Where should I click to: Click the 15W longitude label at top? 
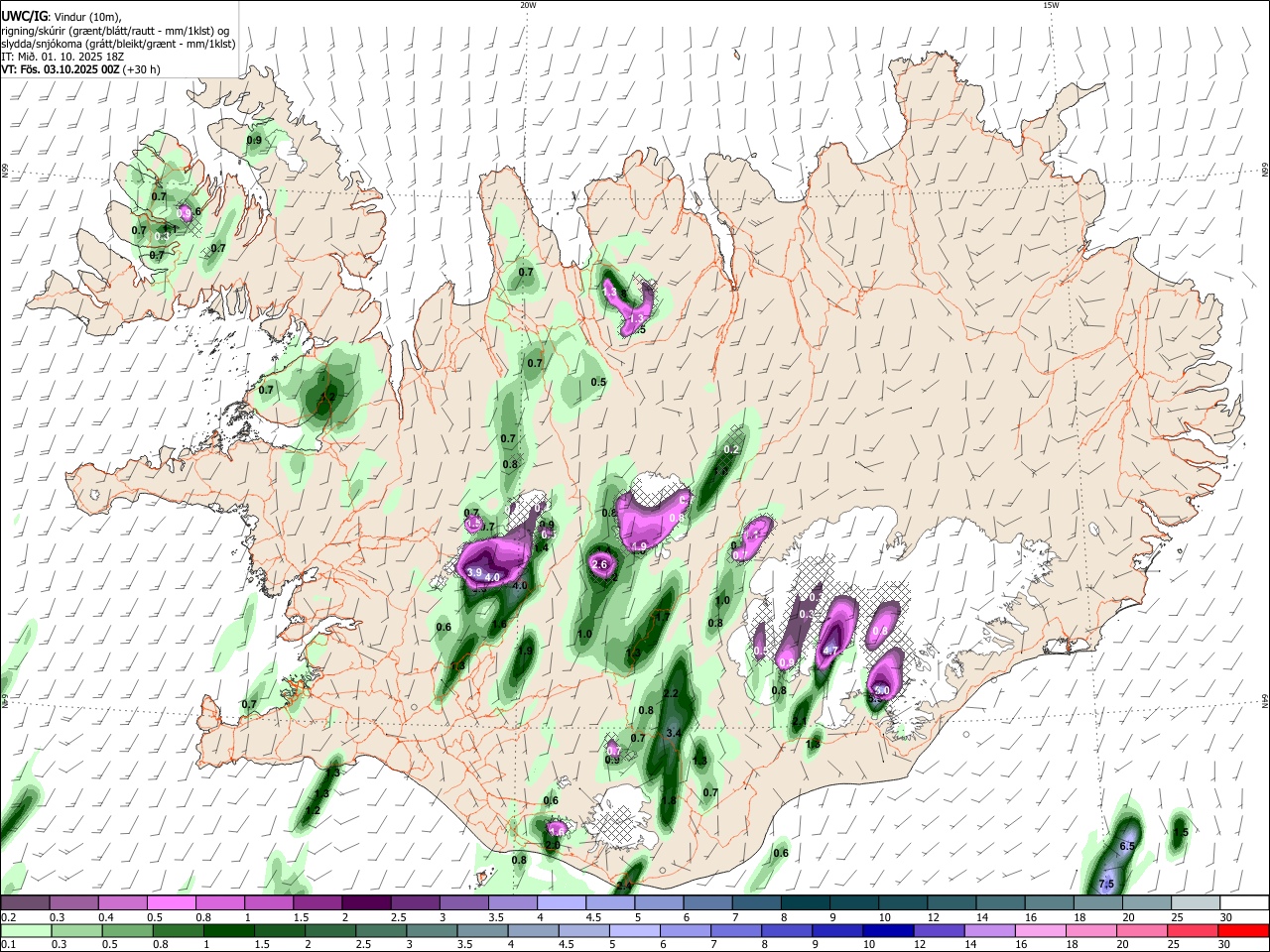1051,5
